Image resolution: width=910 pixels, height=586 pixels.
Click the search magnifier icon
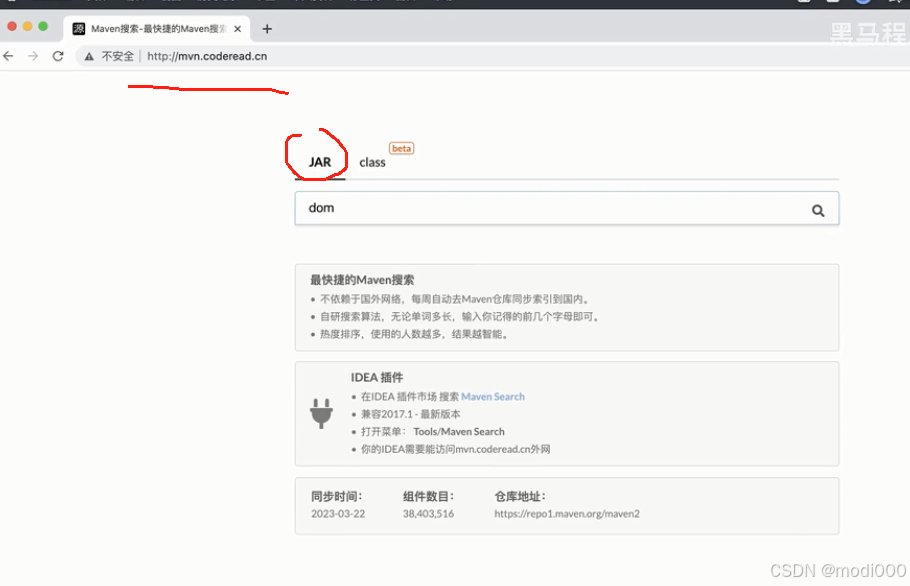click(818, 211)
